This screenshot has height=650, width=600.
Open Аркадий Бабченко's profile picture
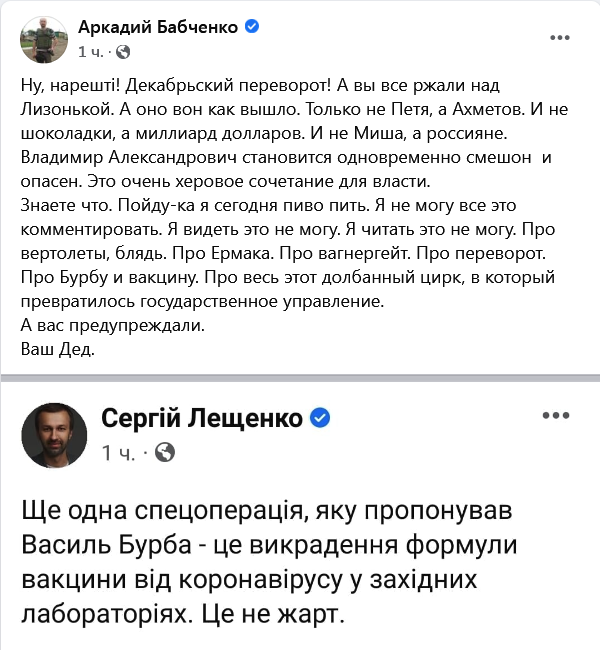coord(44,40)
